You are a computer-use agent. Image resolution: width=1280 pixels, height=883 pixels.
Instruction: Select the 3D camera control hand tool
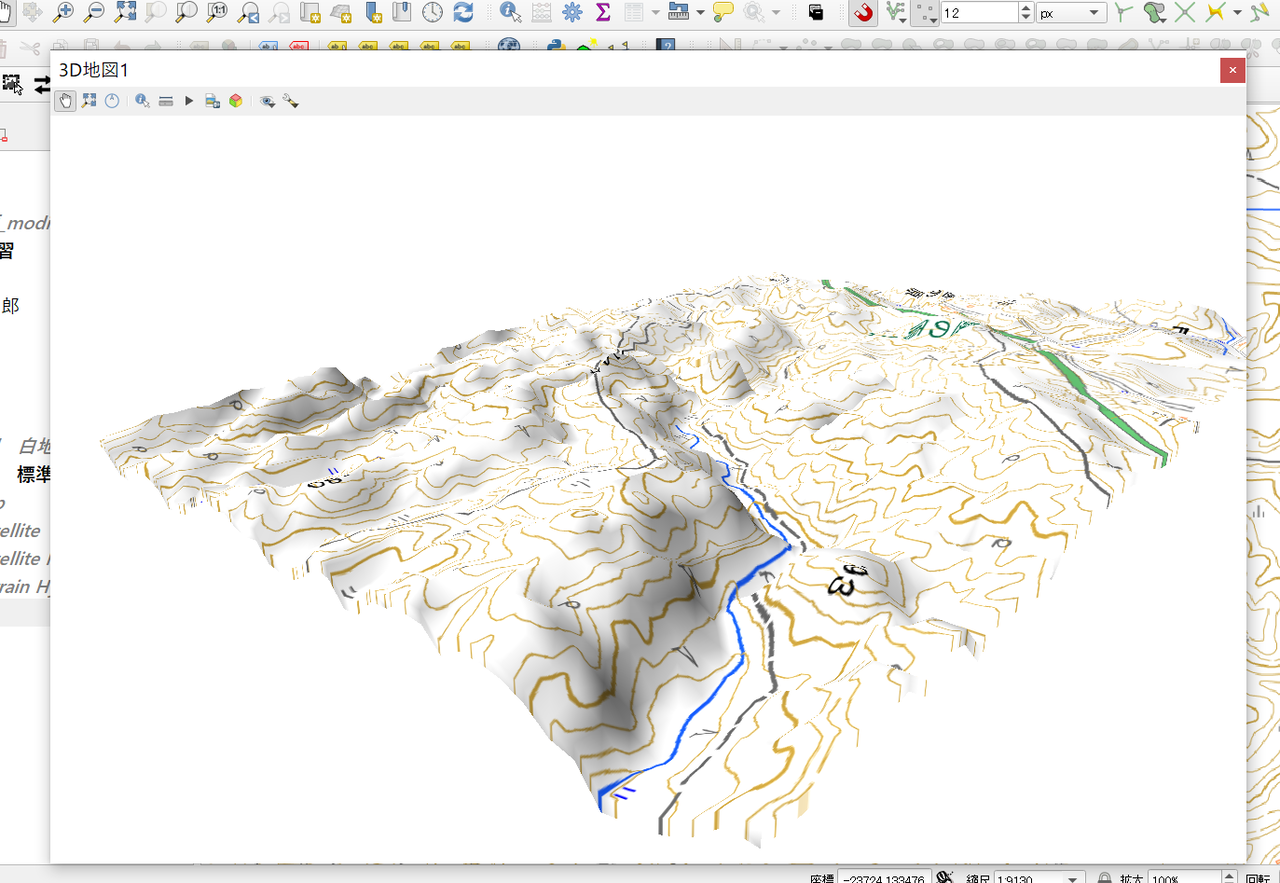click(65, 101)
